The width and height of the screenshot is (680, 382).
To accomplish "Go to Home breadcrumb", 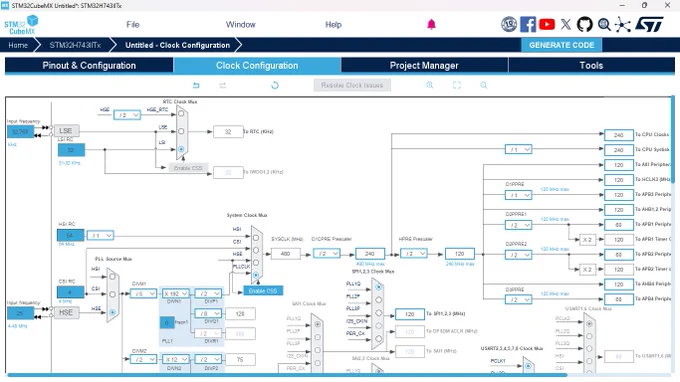I will pyautogui.click(x=18, y=45).
